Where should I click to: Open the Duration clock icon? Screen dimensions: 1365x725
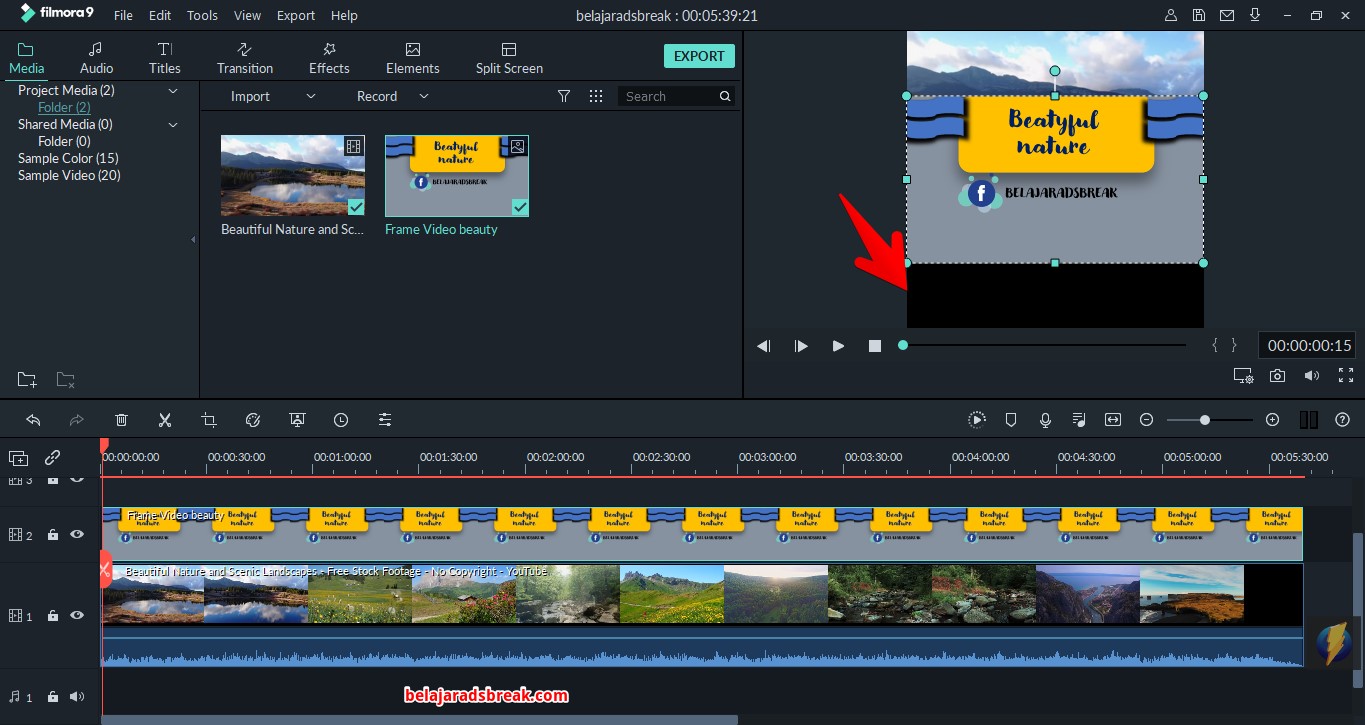(x=341, y=420)
